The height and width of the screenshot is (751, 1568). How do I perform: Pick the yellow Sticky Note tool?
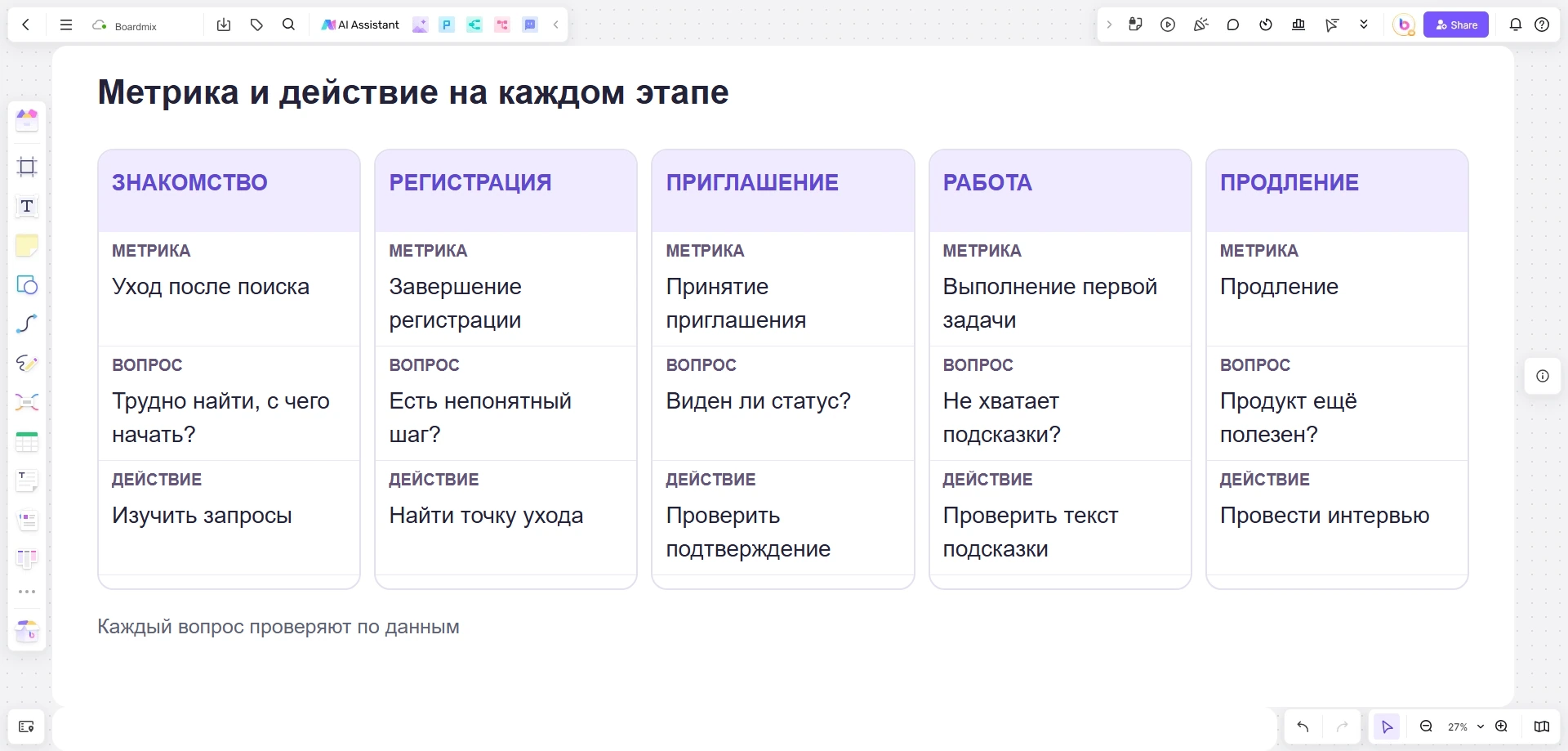point(27,245)
